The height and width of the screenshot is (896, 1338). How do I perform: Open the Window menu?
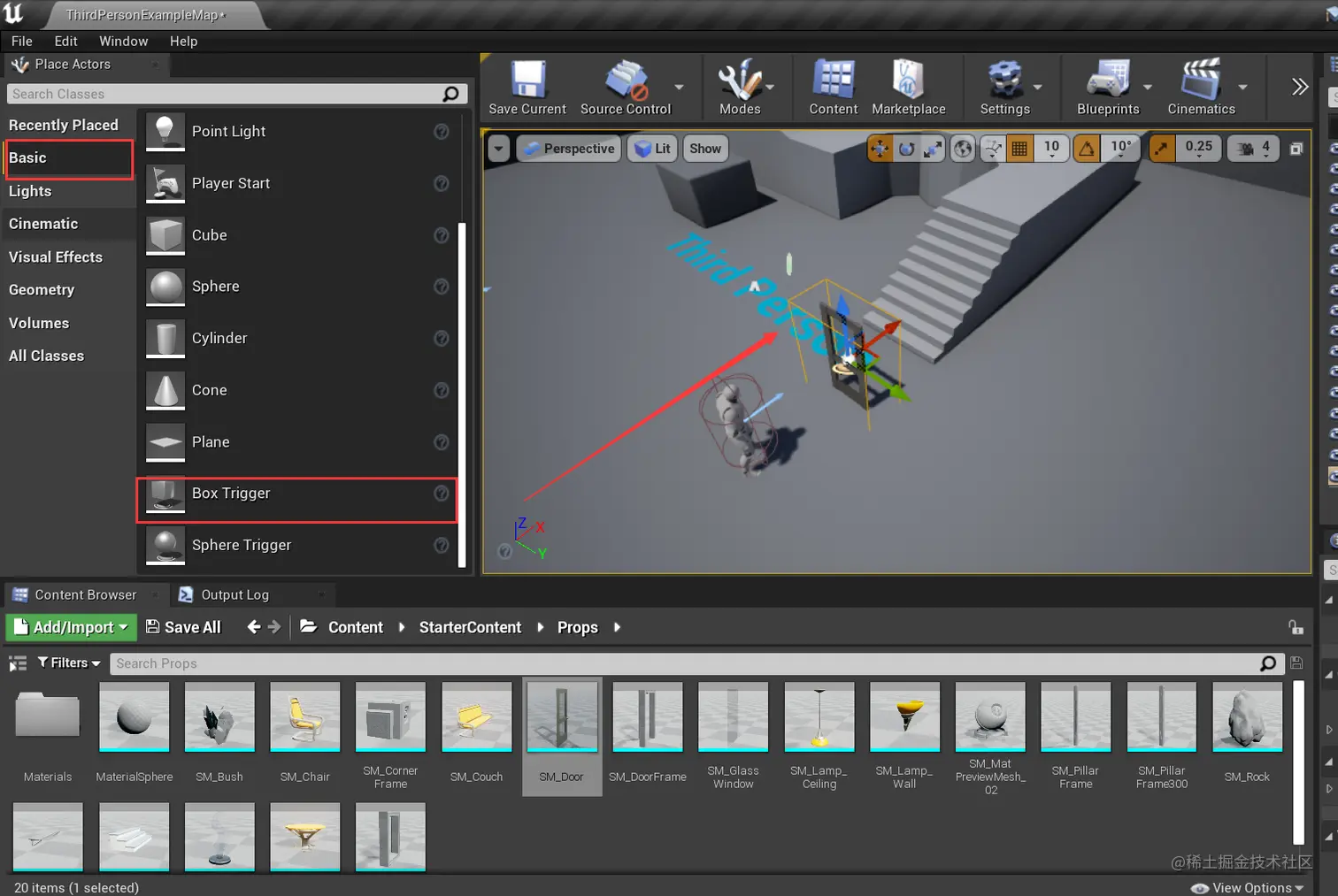pyautogui.click(x=123, y=41)
